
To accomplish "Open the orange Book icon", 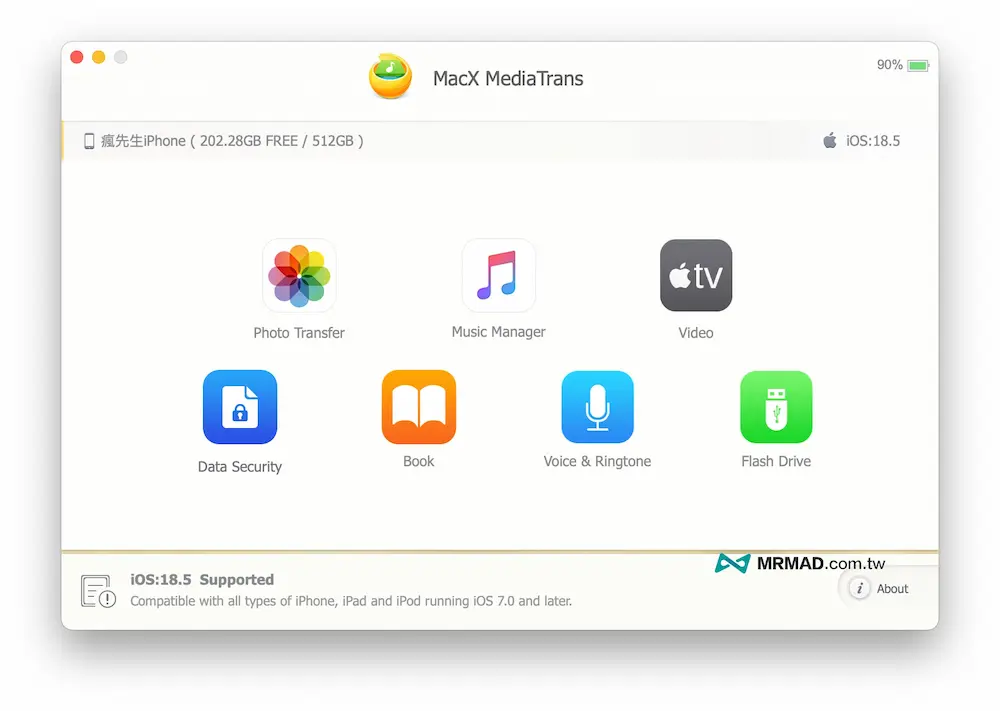I will pyautogui.click(x=419, y=407).
